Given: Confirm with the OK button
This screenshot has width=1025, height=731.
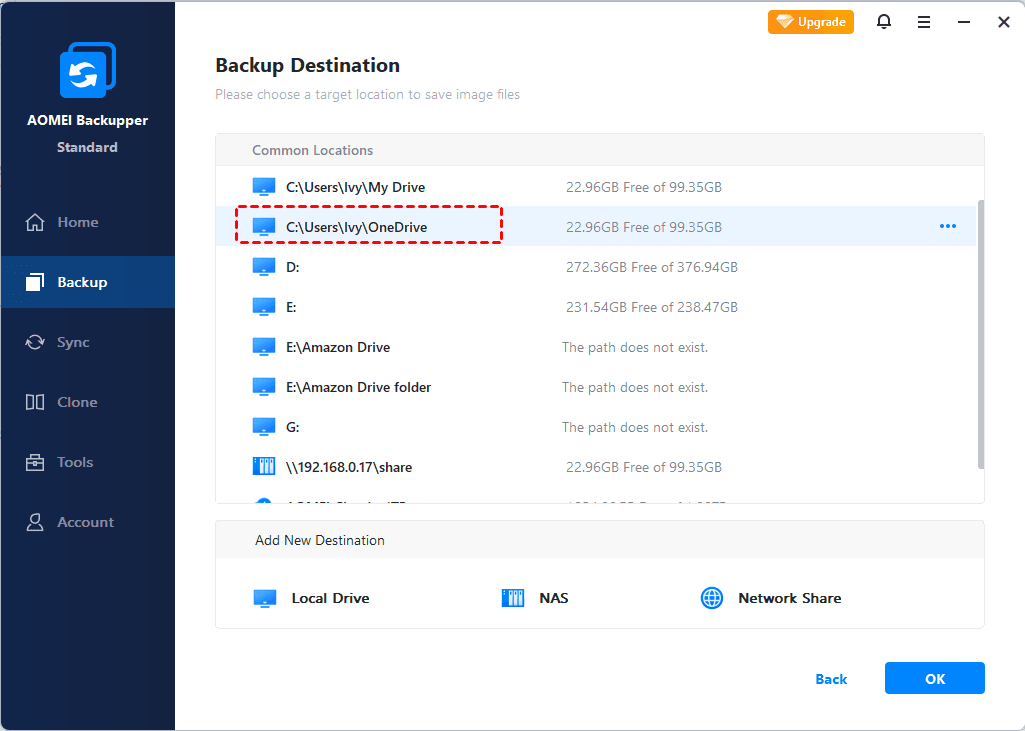Looking at the screenshot, I should coord(934,678).
